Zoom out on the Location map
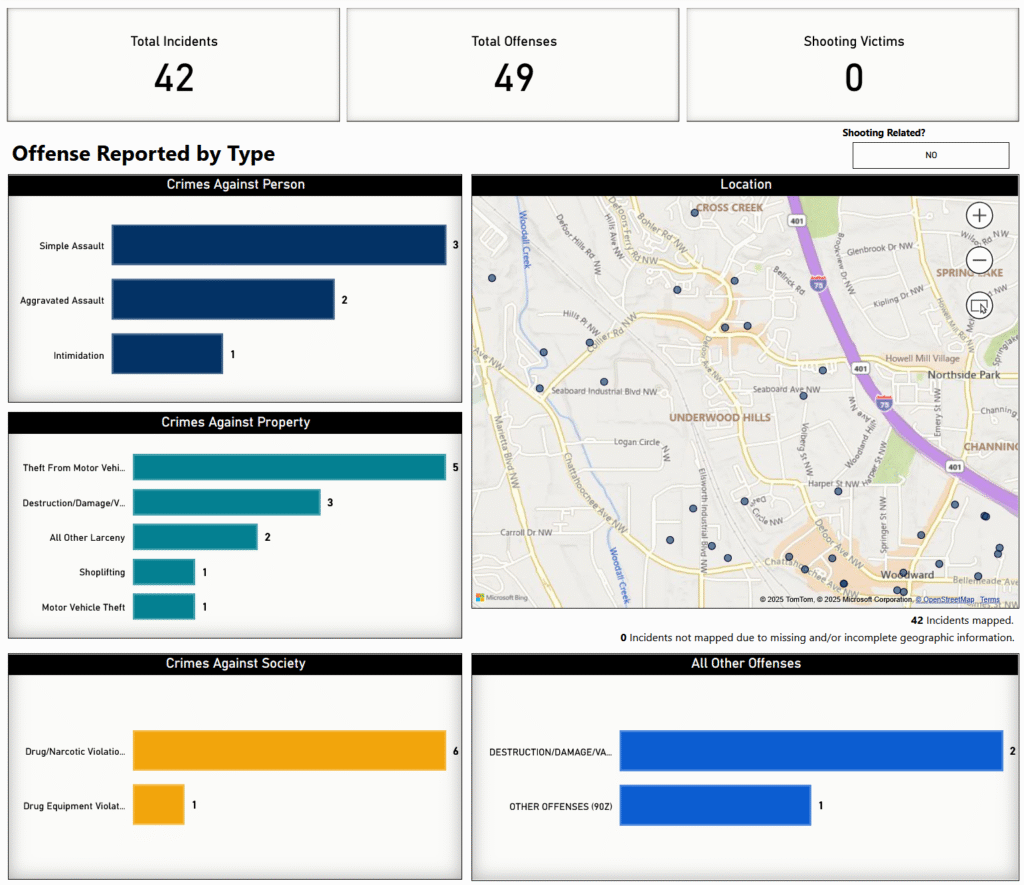The width and height of the screenshot is (1024, 885). click(x=979, y=260)
